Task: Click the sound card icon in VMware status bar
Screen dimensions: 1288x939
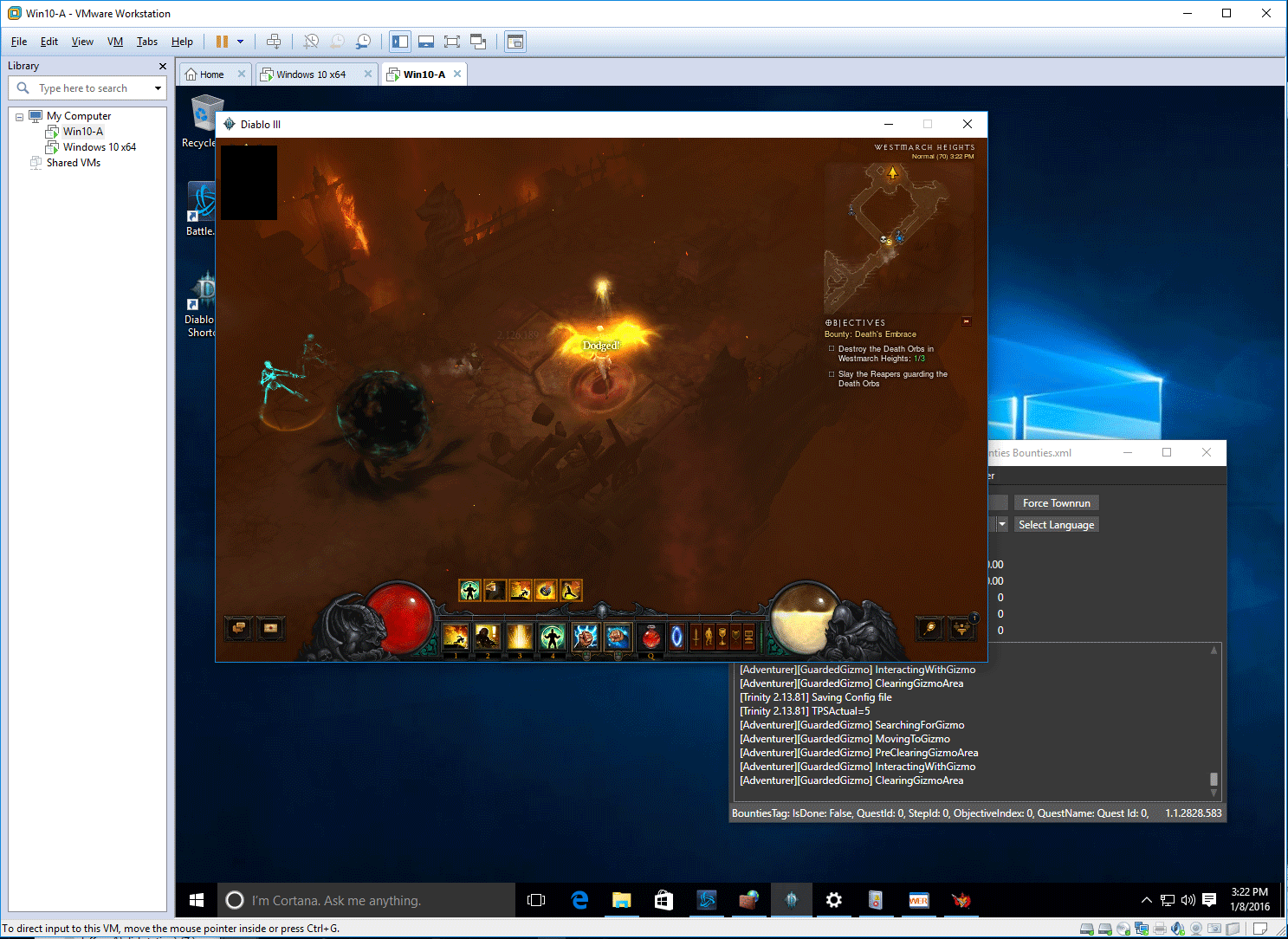Action: (x=1178, y=929)
